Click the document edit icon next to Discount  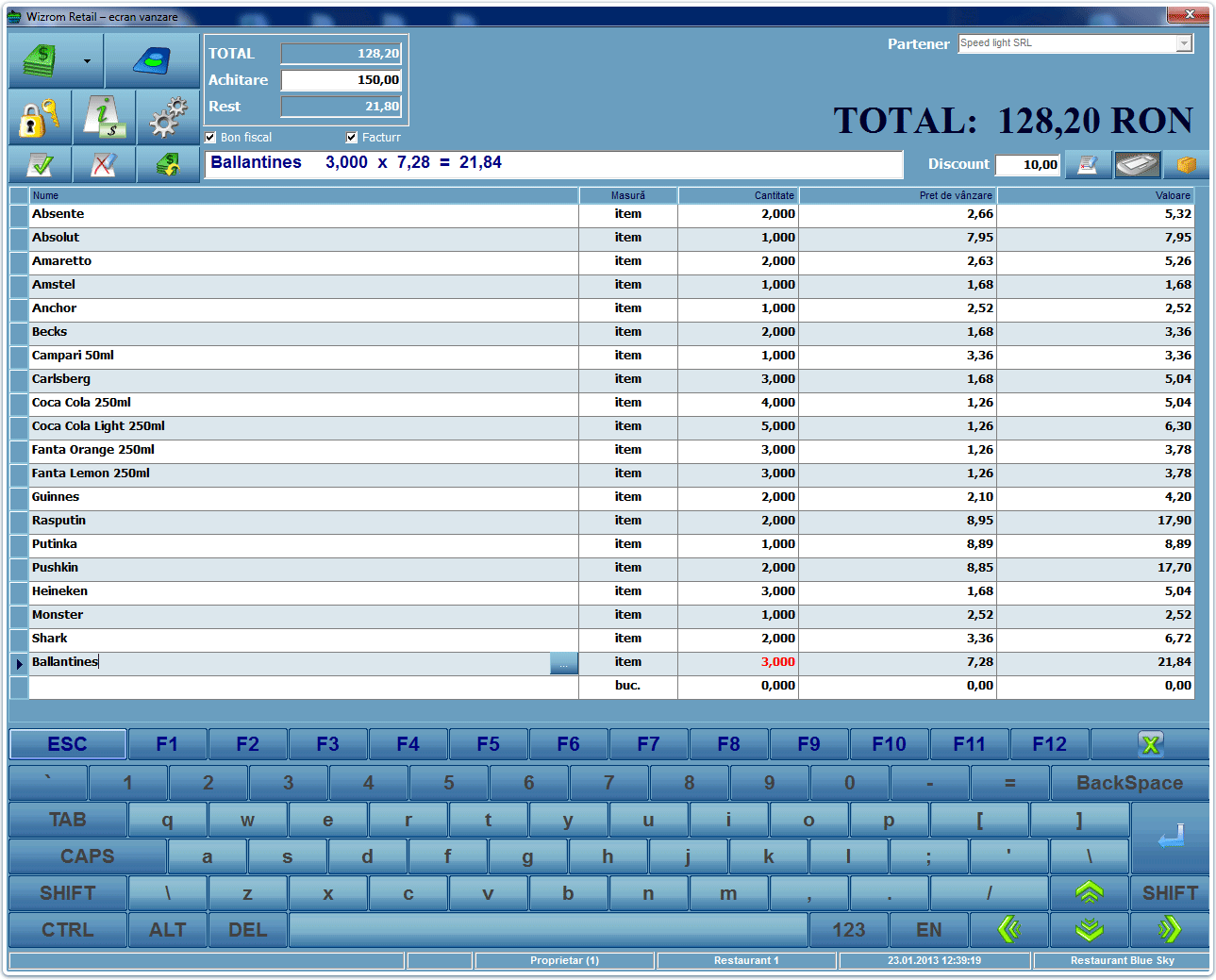(1088, 165)
